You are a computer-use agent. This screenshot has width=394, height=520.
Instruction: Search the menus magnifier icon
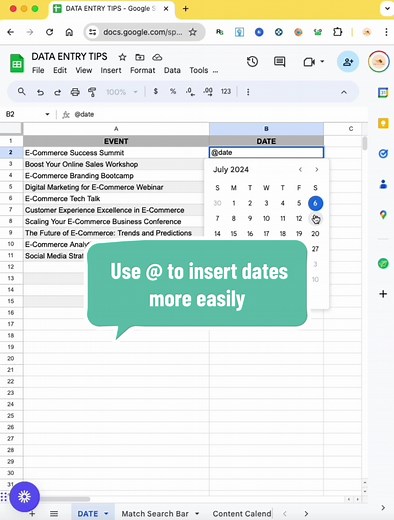22,92
